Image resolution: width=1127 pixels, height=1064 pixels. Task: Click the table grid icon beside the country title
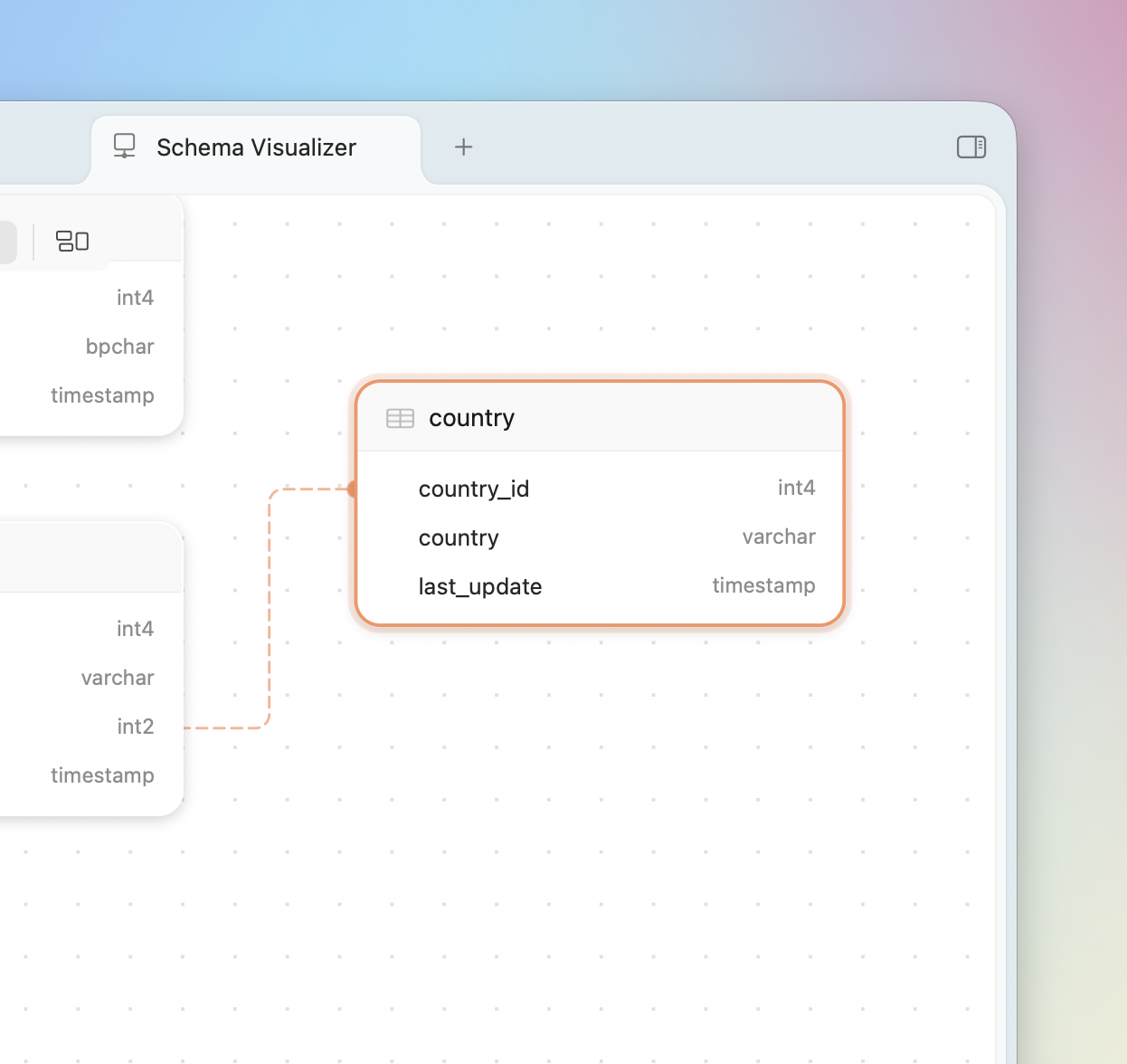(x=400, y=418)
